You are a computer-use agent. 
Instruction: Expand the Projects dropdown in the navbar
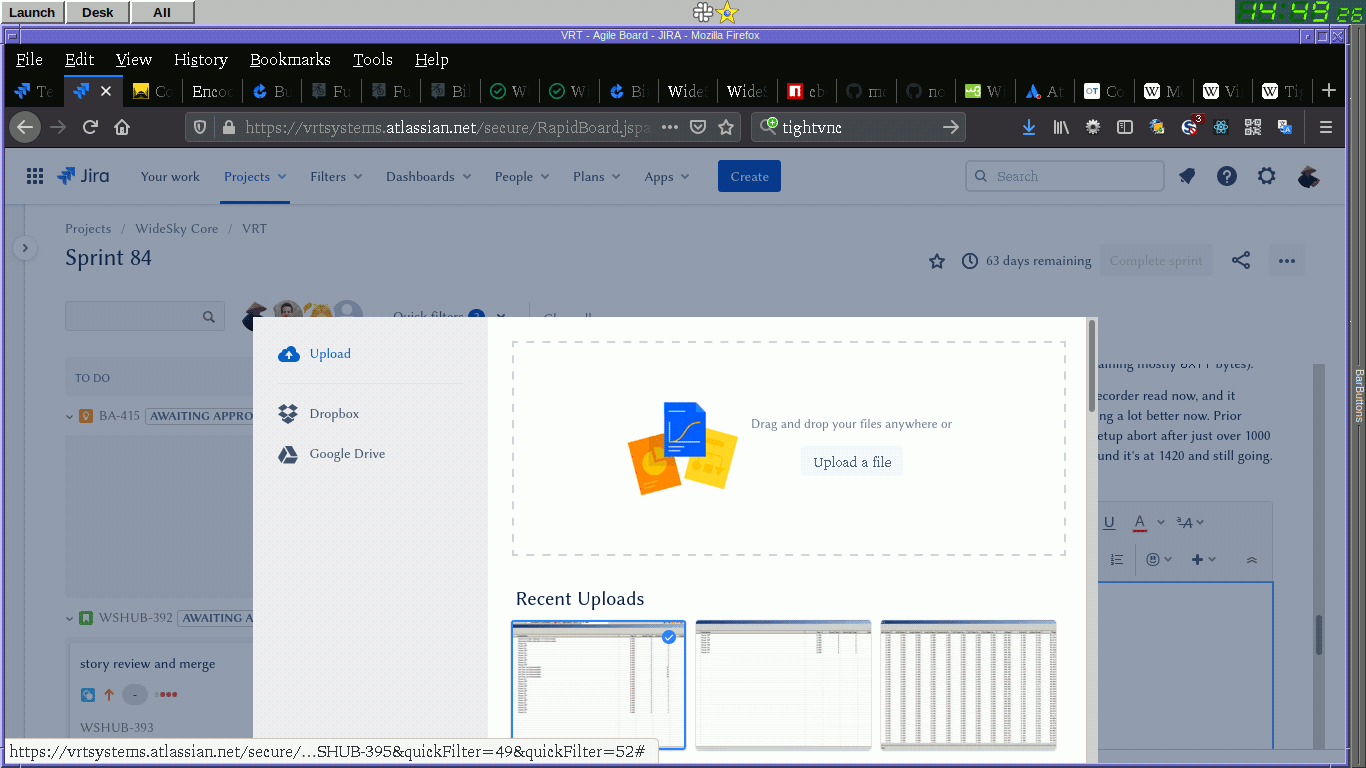pyautogui.click(x=254, y=176)
